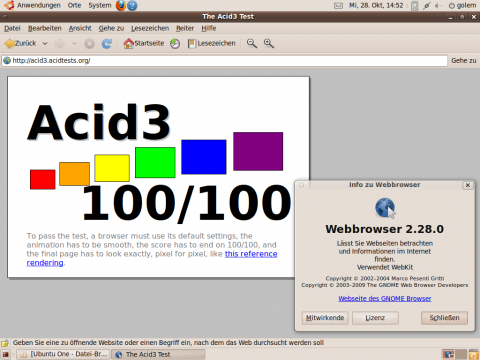This screenshot has width=480, height=360.
Task: Click the stop loading icon
Action: (89, 43)
